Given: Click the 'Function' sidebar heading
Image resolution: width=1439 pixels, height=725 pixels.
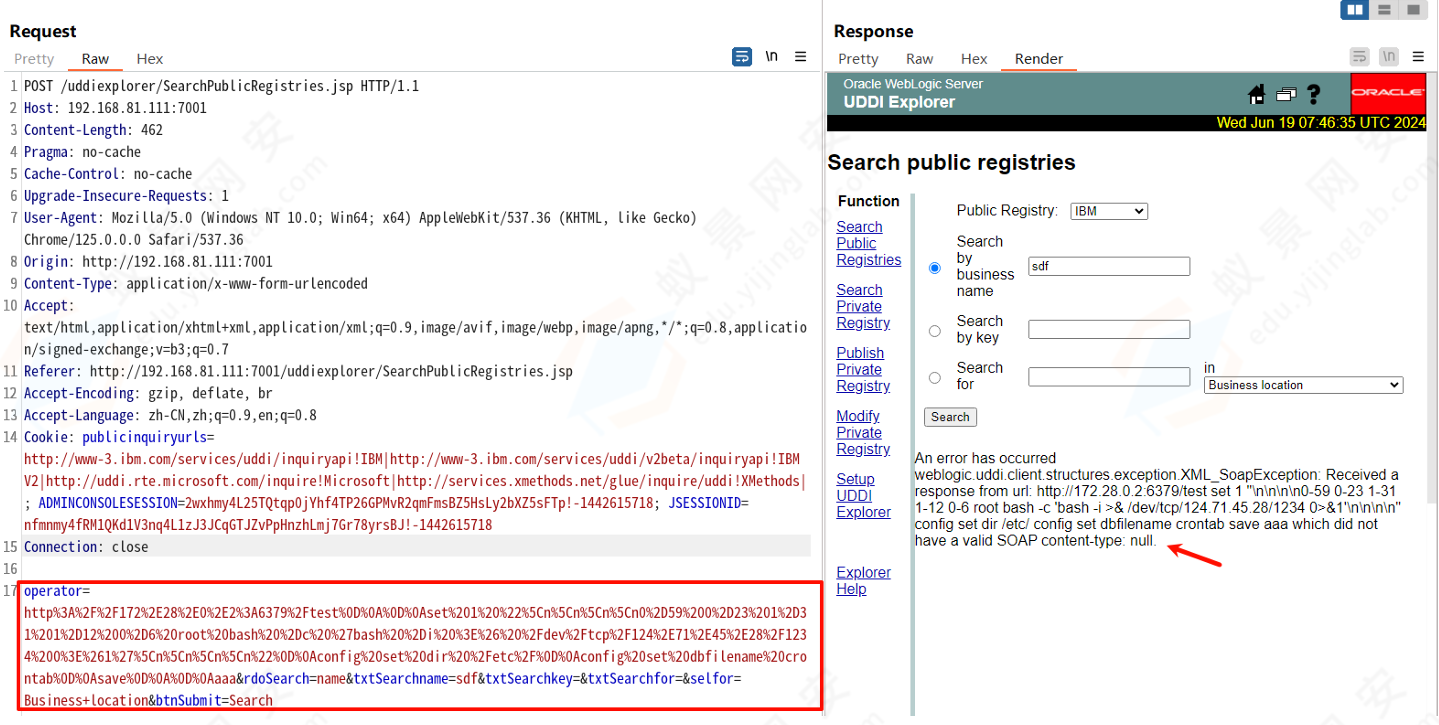Looking at the screenshot, I should click(x=869, y=201).
